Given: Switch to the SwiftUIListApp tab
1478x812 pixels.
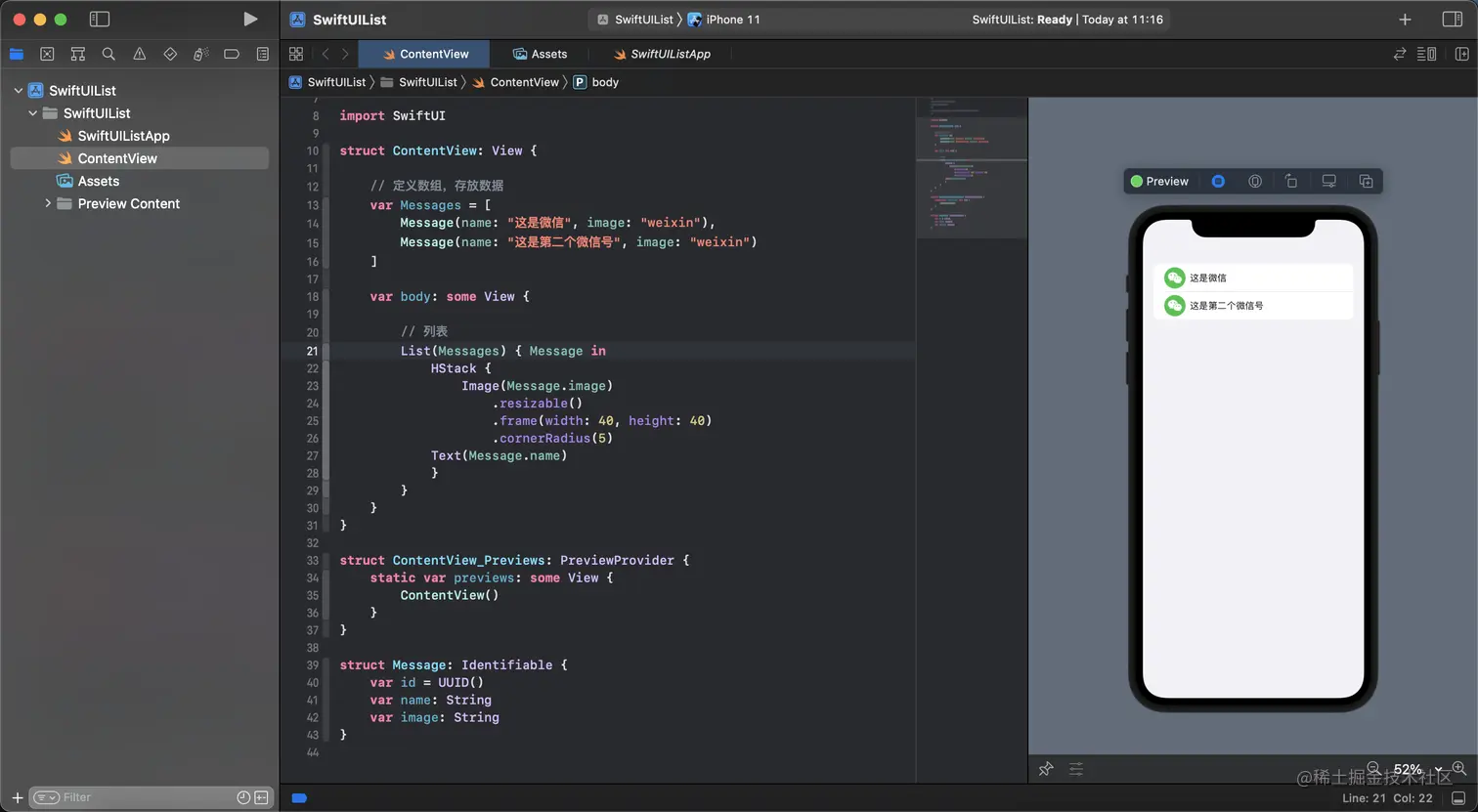Looking at the screenshot, I should (x=662, y=54).
